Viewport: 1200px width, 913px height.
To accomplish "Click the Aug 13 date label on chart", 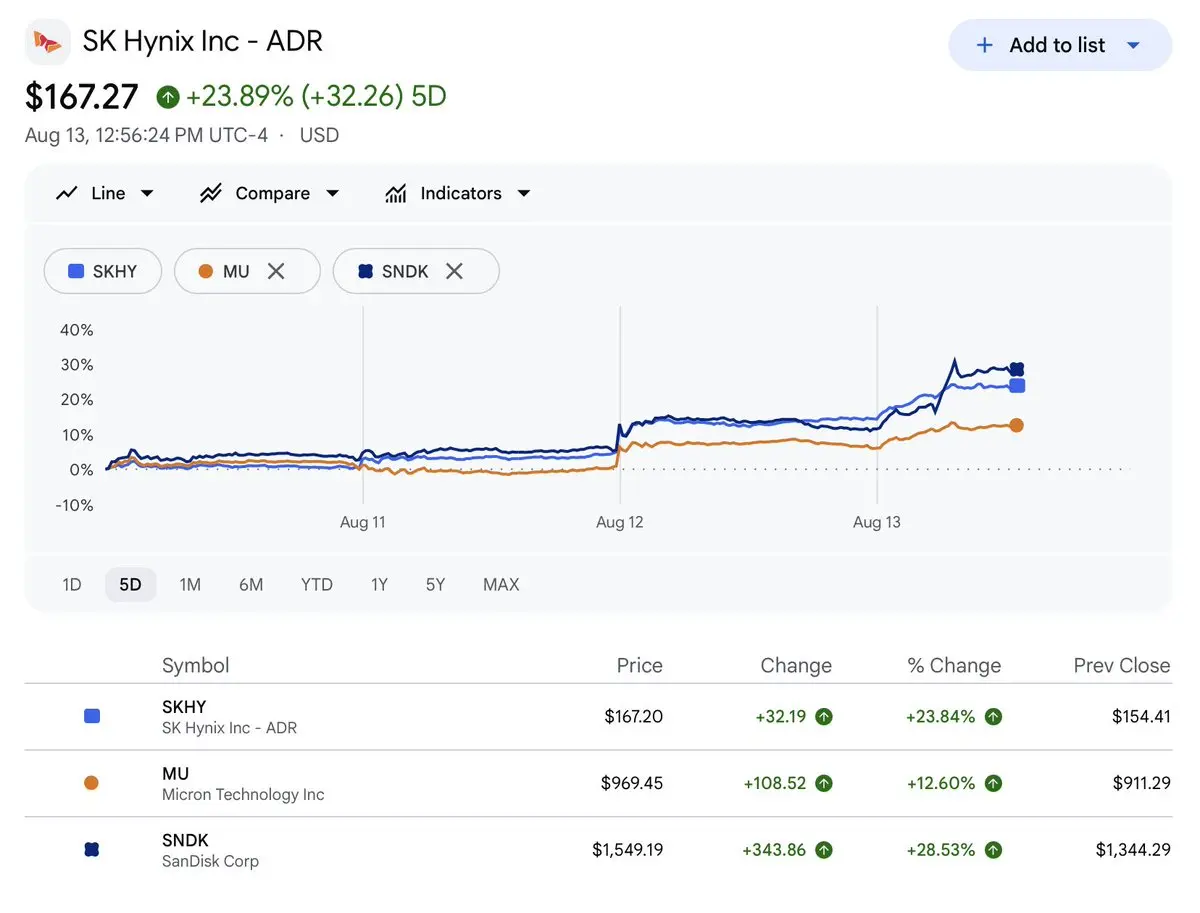I will pos(877,522).
